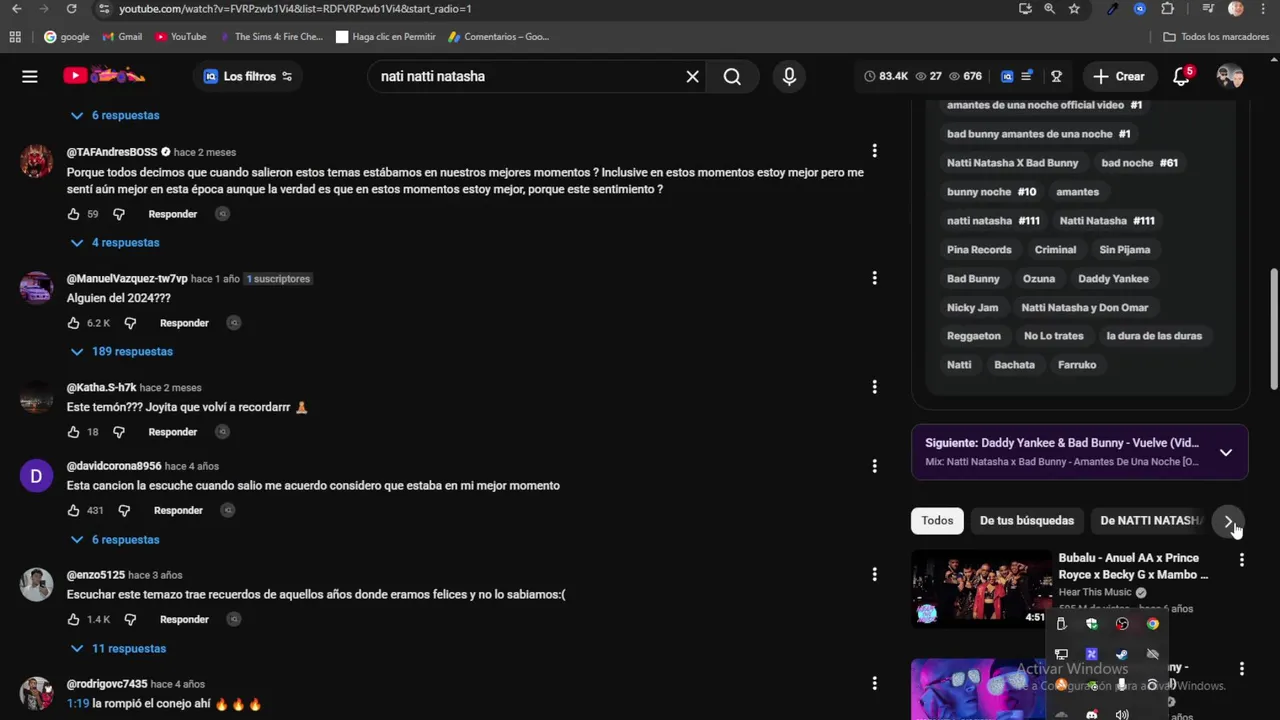Image resolution: width=1280 pixels, height=720 pixels.
Task: Open options menu on @Katha.S-h7k comment
Action: click(x=874, y=387)
